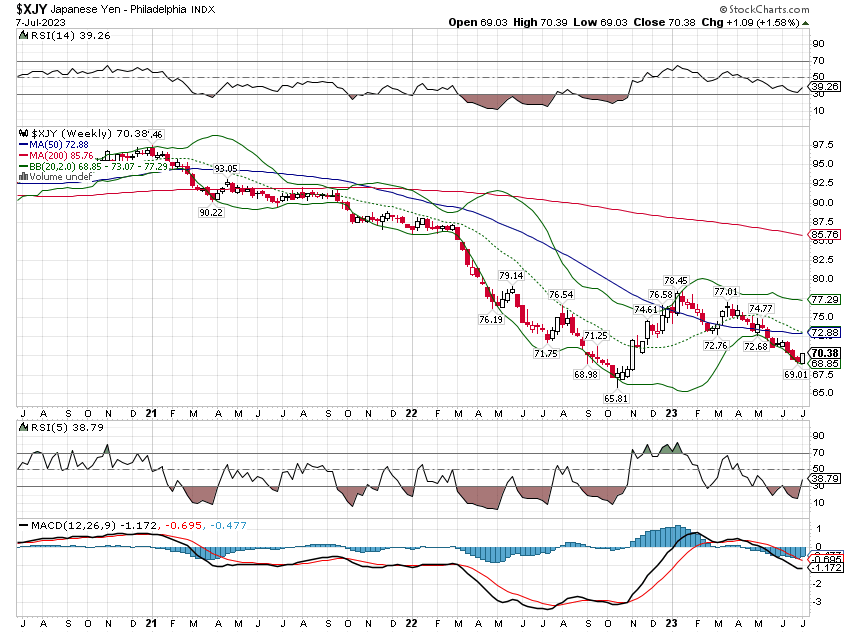The width and height of the screenshot is (850, 633).
Task: Click the red -0.695 value in MACD label
Action: (x=183, y=526)
